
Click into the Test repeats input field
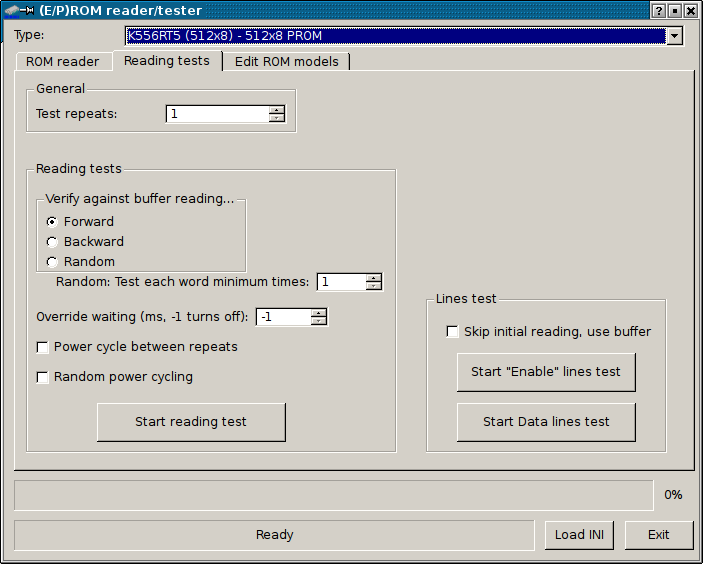point(217,114)
